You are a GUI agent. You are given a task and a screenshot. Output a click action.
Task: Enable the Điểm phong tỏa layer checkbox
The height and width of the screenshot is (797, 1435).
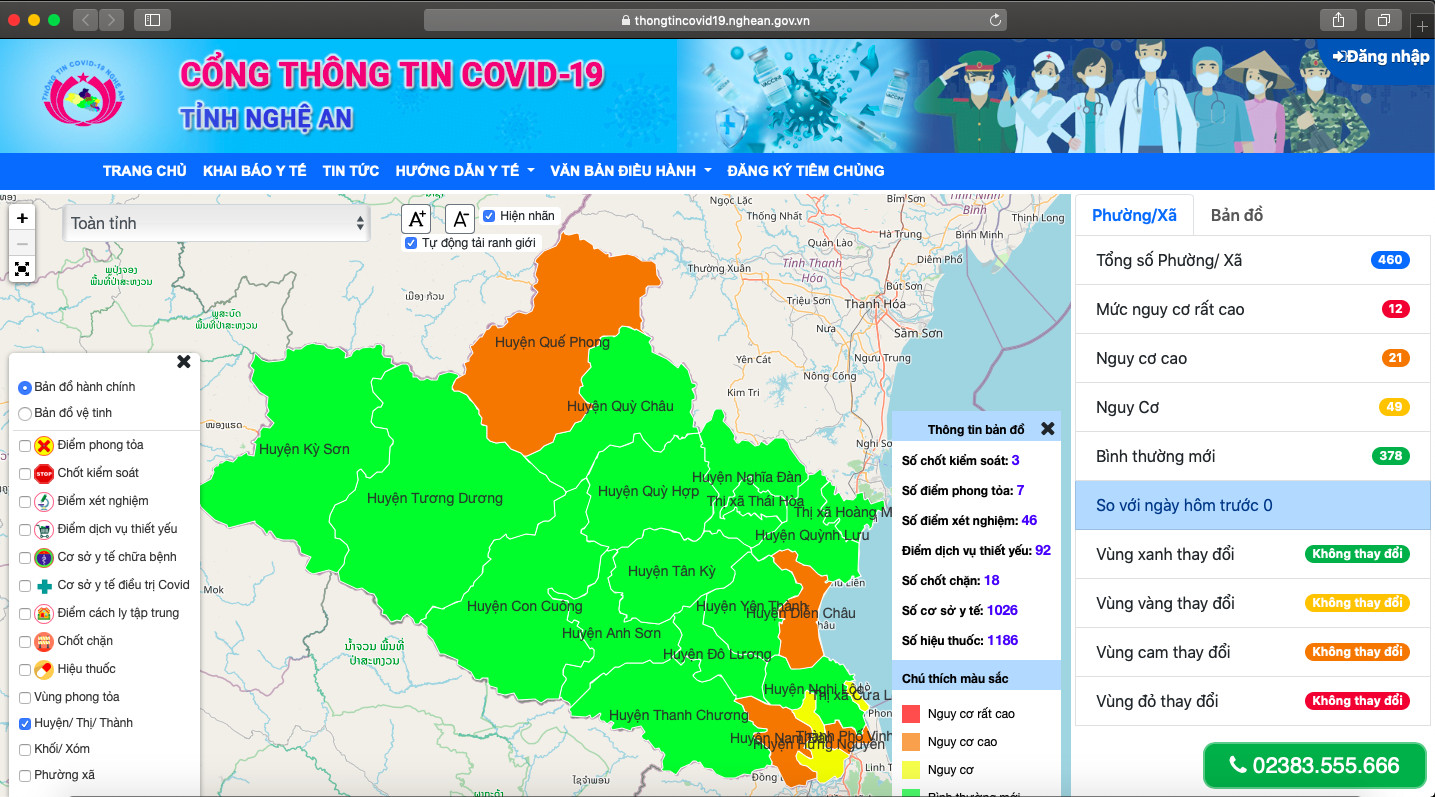[25, 446]
